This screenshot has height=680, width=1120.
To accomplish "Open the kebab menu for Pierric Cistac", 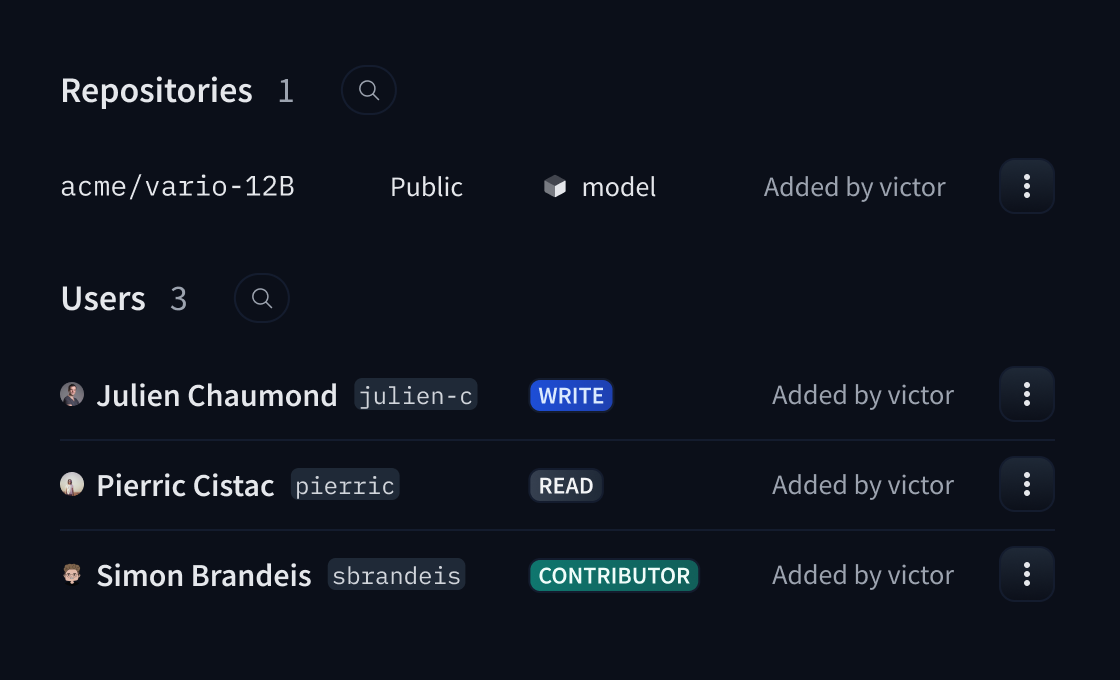I will coord(1026,484).
